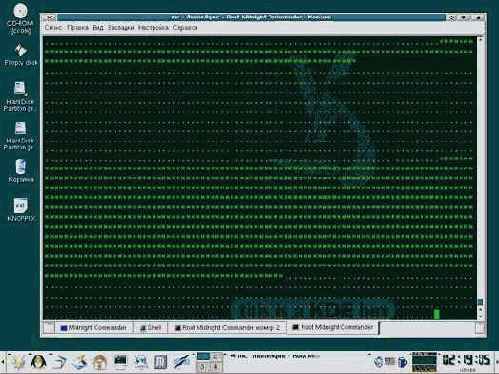Click the fifth panel launcher icon
The width and height of the screenshot is (499, 374).
click(x=99, y=361)
